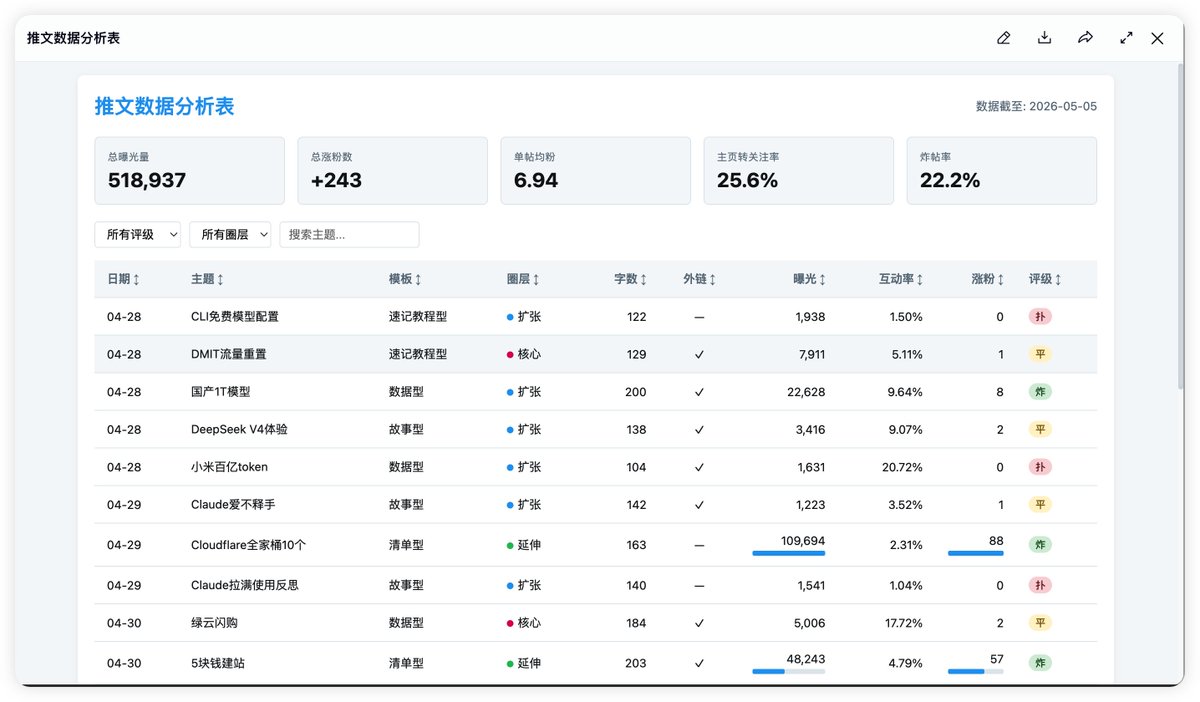Click 平 rating badge in Claude爱不释手 row
The image size is (1200, 702).
click(x=1040, y=505)
